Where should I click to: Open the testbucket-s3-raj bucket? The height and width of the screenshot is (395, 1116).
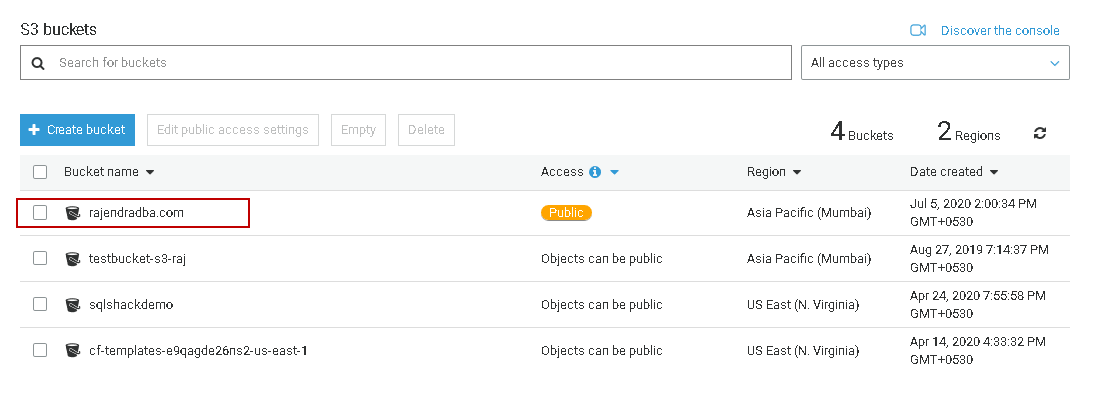[137, 259]
